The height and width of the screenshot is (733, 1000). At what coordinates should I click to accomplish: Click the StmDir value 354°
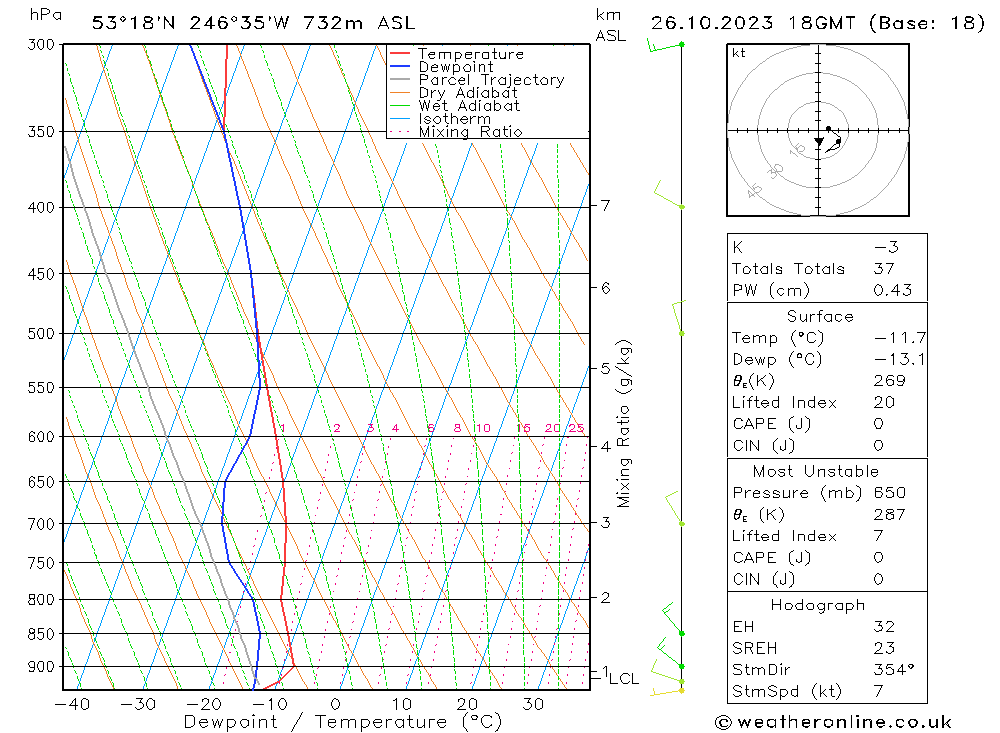click(x=893, y=670)
